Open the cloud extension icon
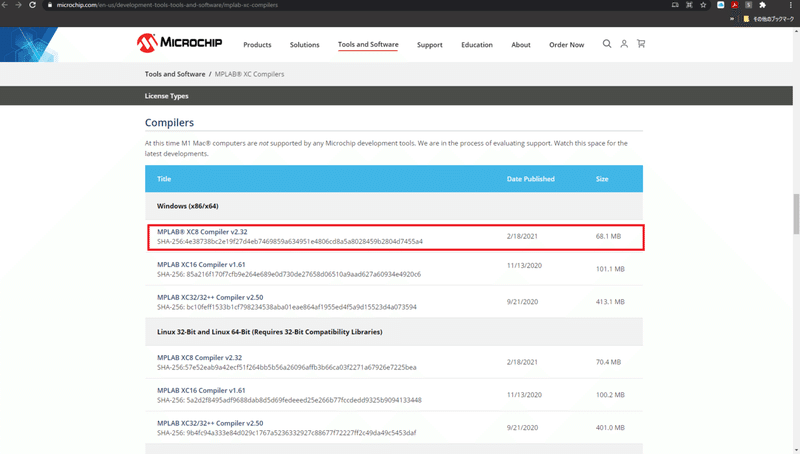800x454 pixels. (x=720, y=5)
